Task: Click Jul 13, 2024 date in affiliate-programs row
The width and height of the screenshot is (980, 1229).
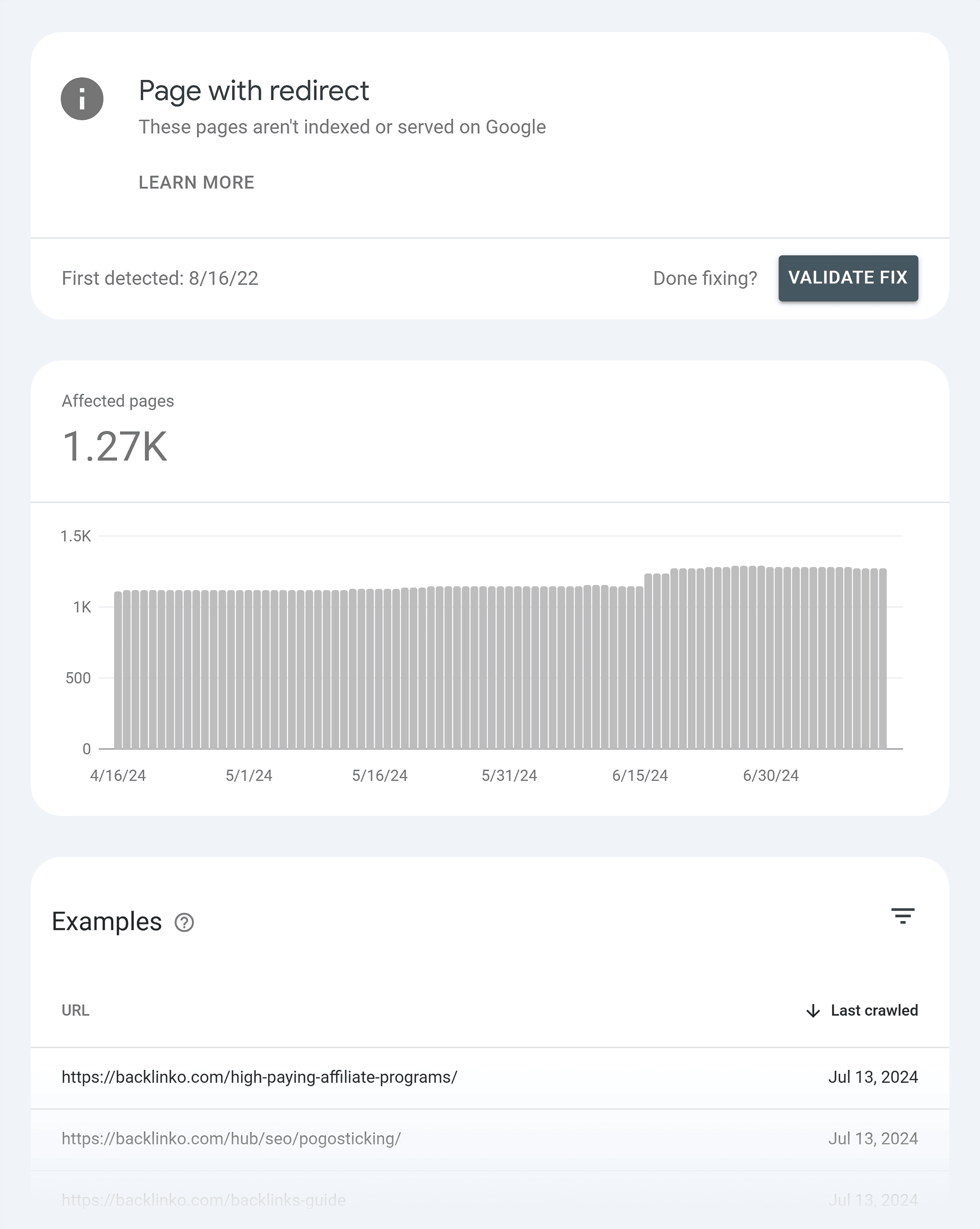Action: (873, 1077)
